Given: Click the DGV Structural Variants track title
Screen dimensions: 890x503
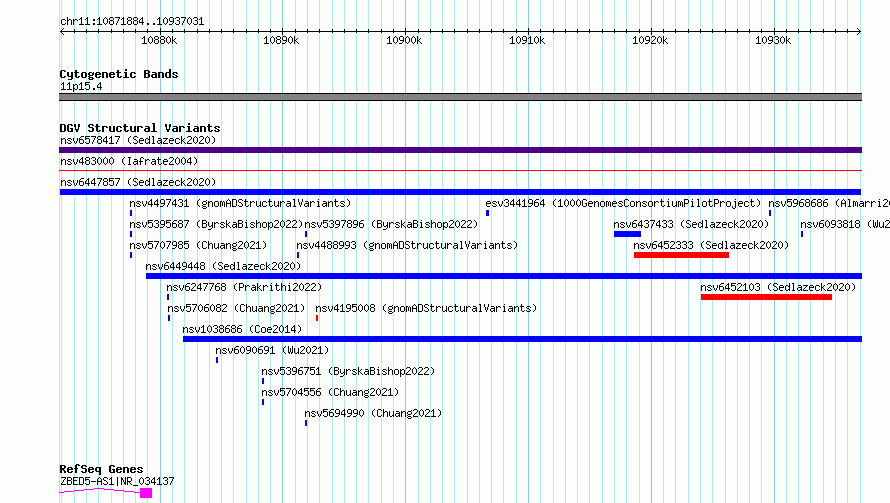Looking at the screenshot, I should tap(140, 128).
